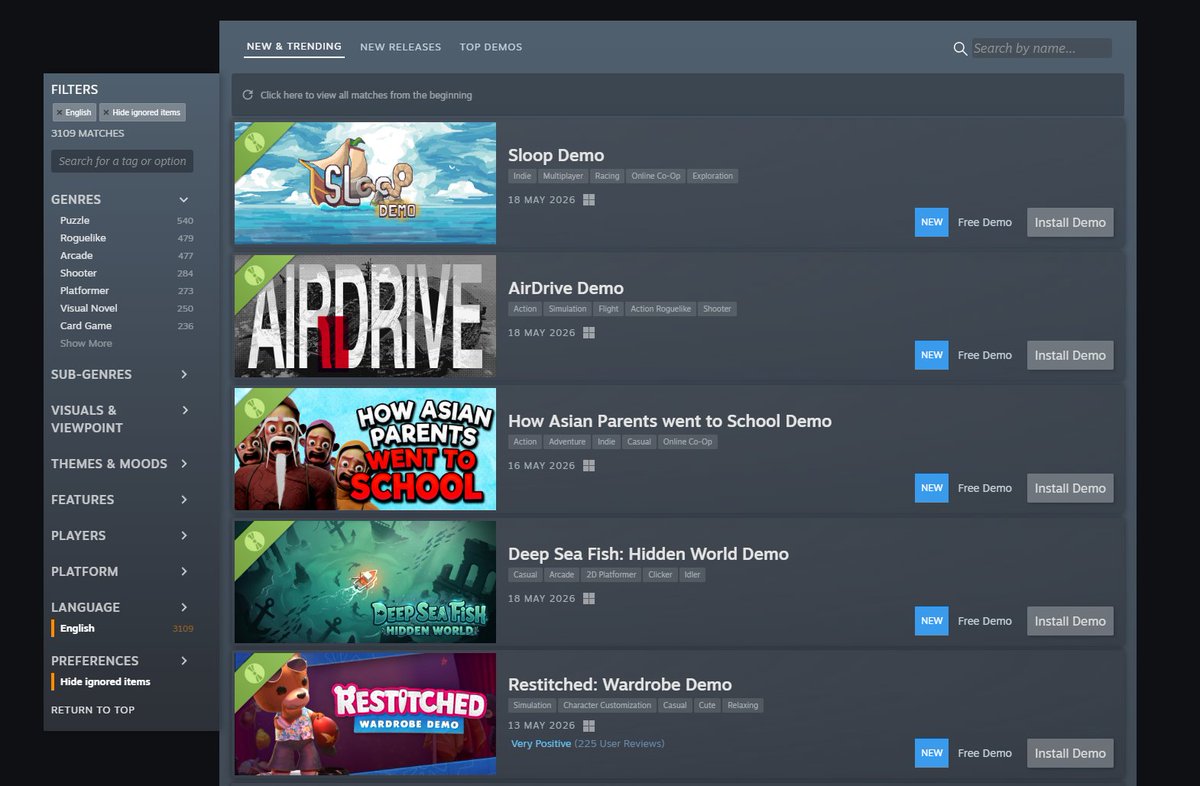Click the NEW badge on Sloop Demo
Screen dimensions: 1200x786
[x=932, y=222]
